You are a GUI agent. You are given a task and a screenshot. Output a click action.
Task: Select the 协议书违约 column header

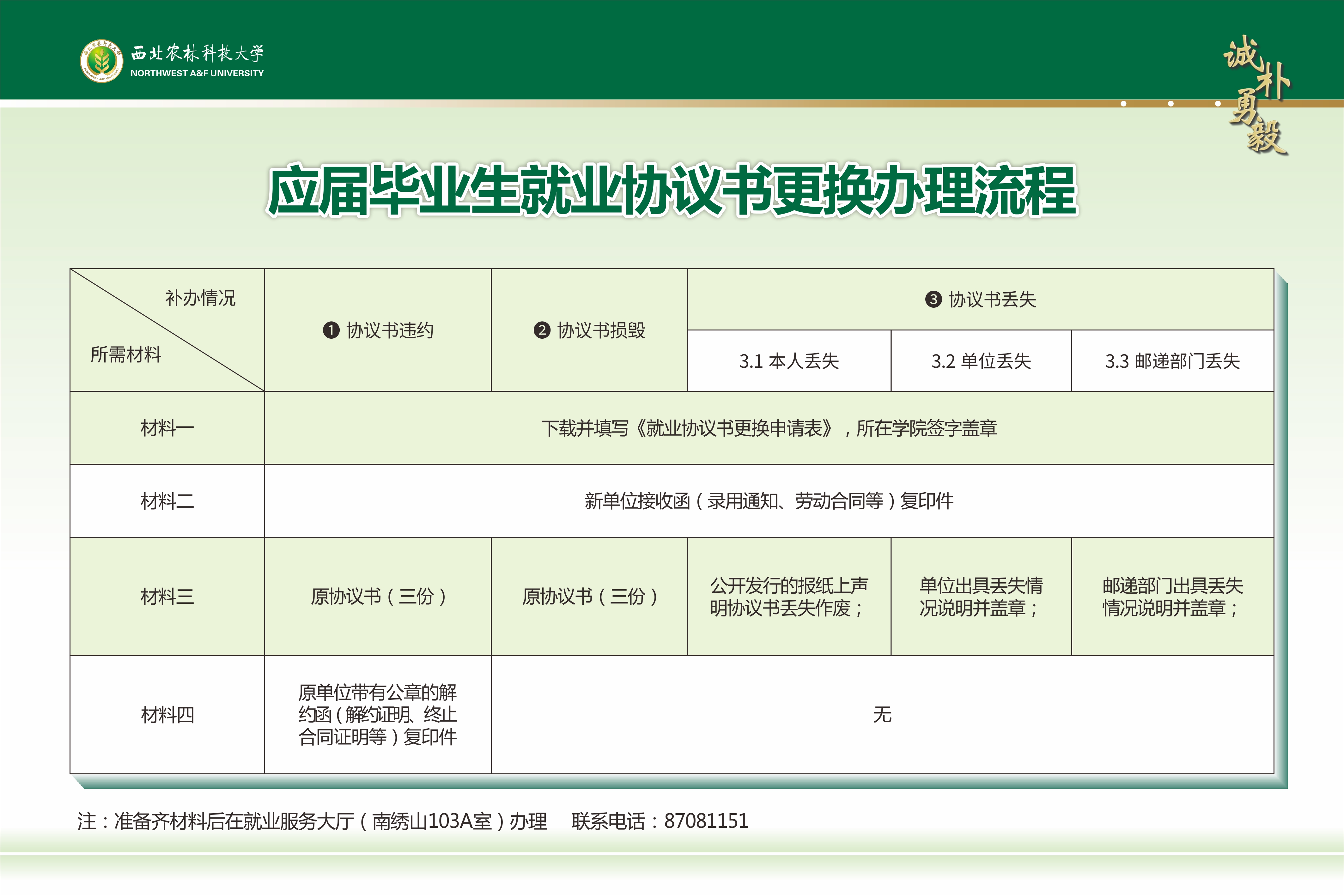click(390, 330)
